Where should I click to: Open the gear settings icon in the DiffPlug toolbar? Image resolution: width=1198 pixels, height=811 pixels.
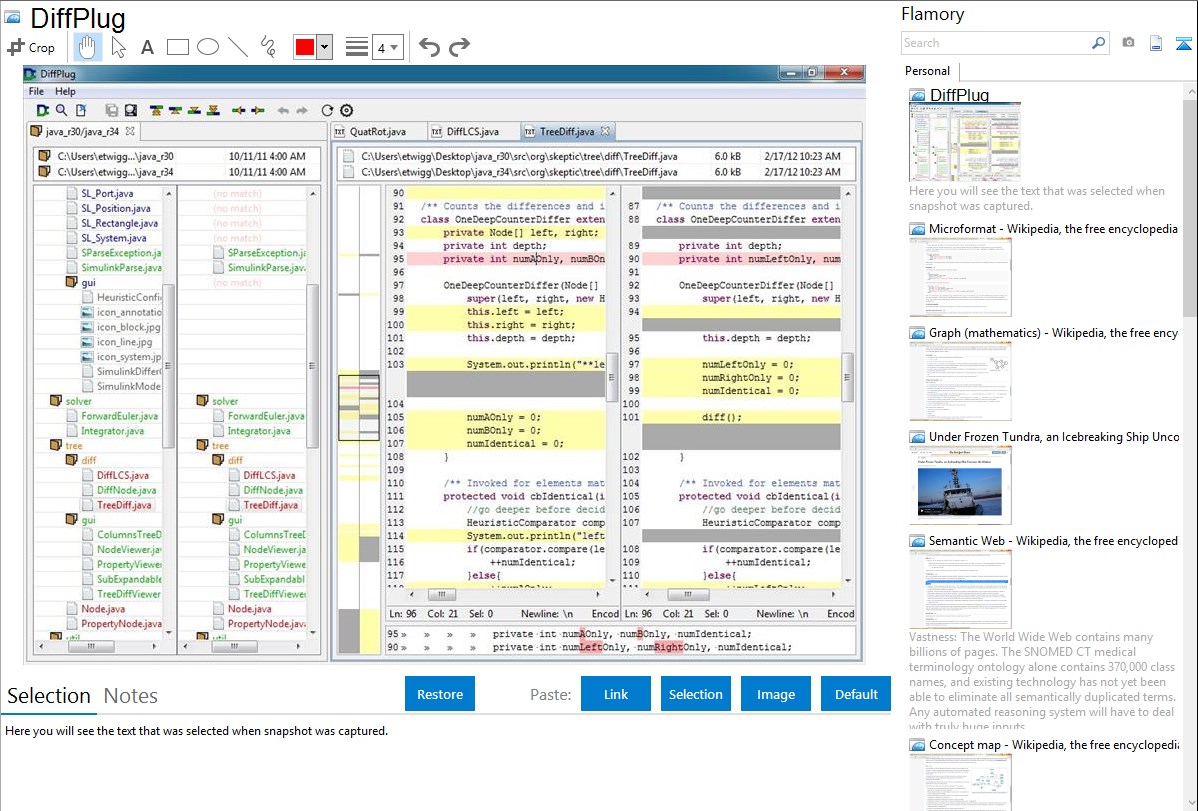(346, 111)
